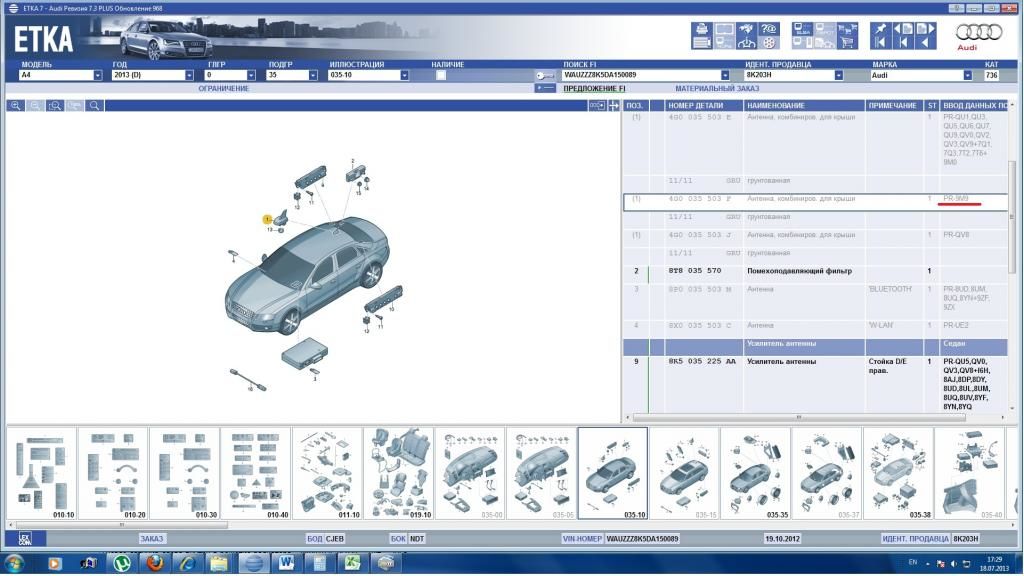Click the key icon beside the VIN search

(545, 76)
